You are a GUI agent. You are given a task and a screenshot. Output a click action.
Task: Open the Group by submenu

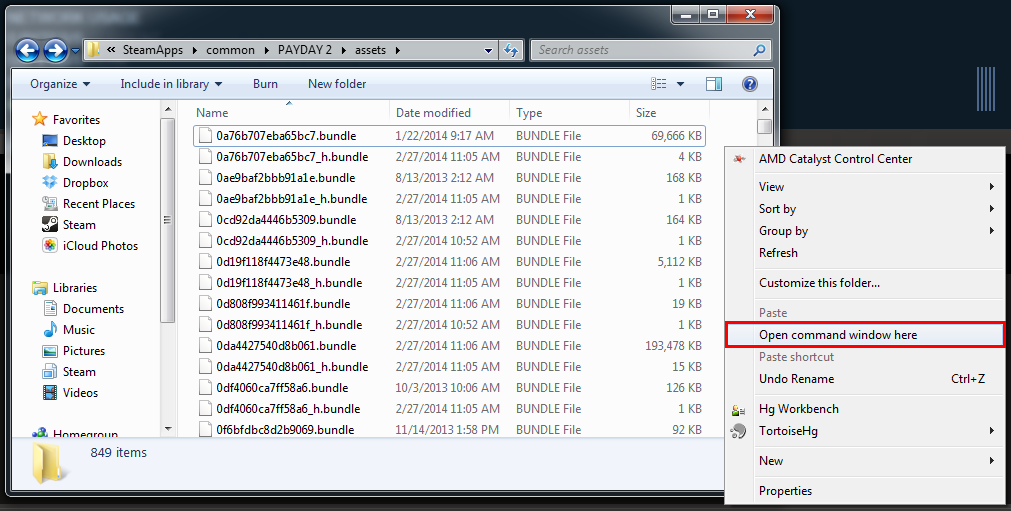pos(865,231)
